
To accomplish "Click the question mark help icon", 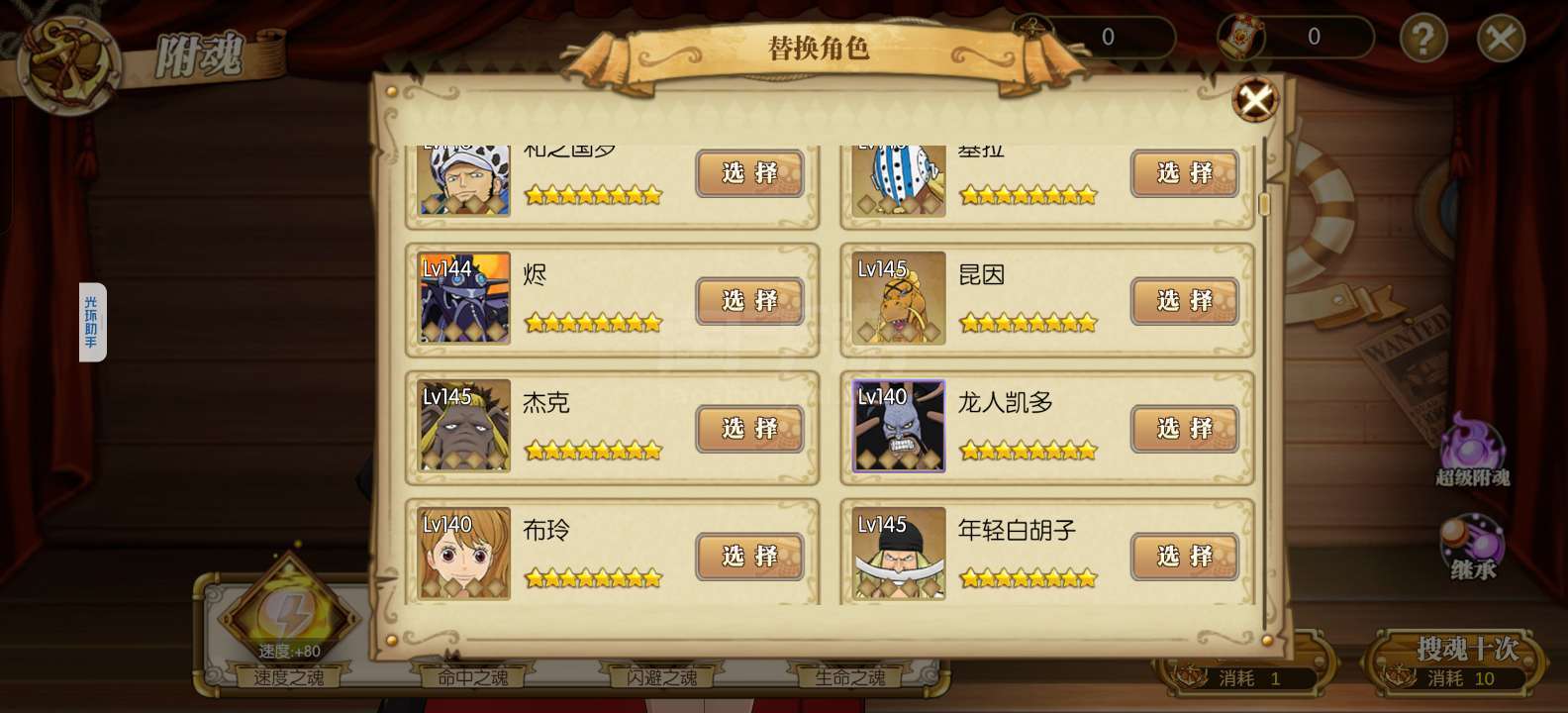I will pos(1422,39).
